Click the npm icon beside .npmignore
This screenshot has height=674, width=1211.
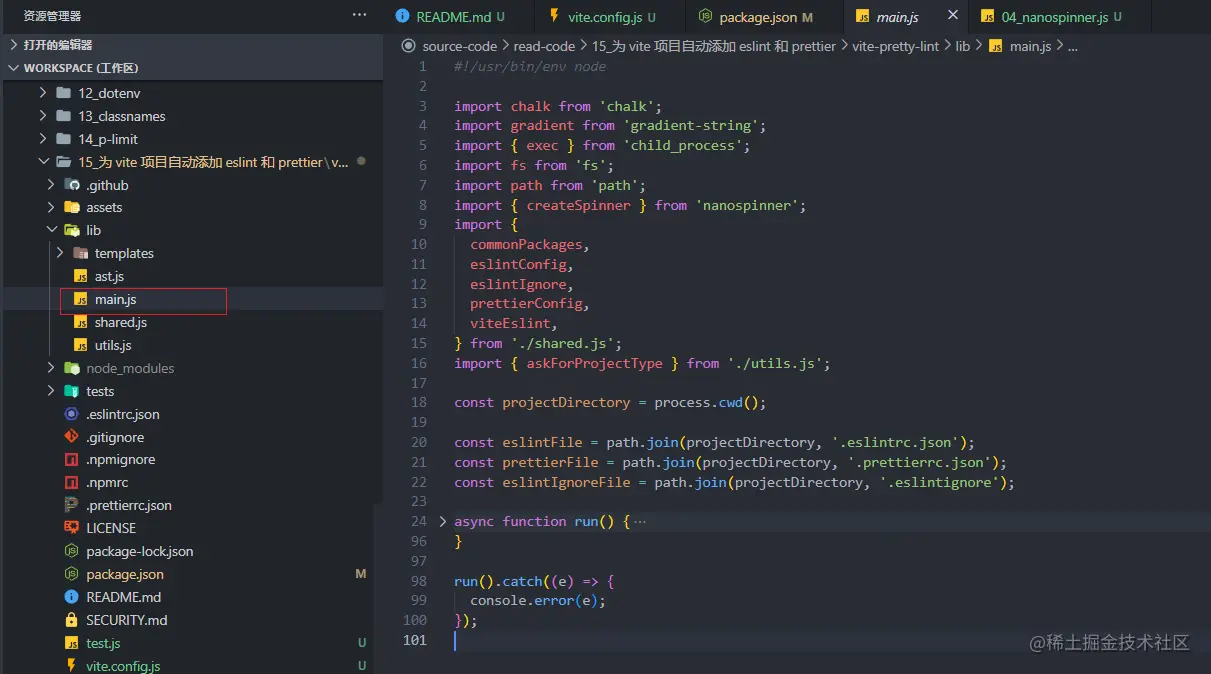tap(71, 460)
